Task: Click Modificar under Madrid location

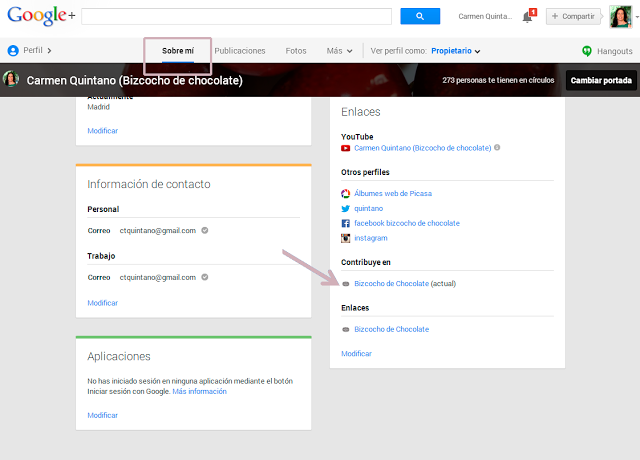Action: [102, 131]
